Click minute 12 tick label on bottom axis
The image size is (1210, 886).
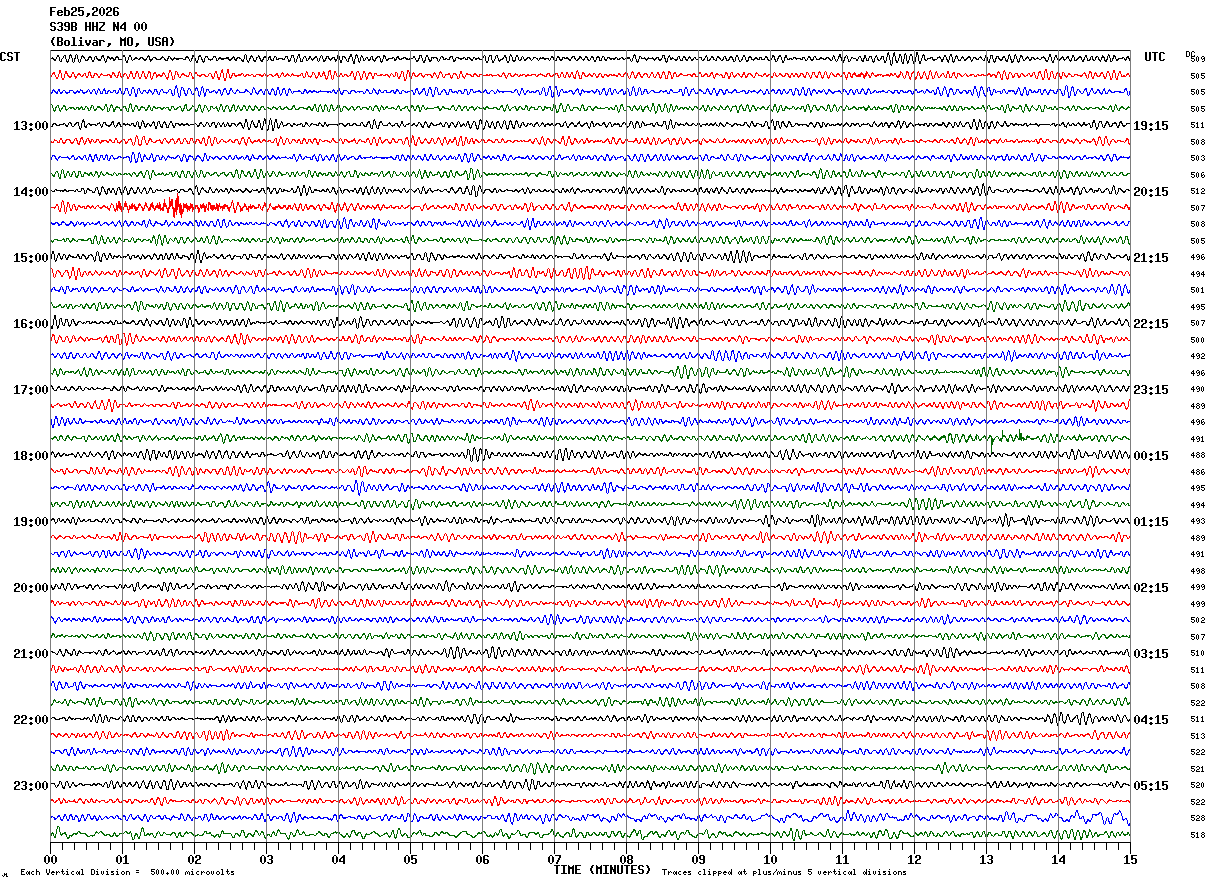pos(914,859)
